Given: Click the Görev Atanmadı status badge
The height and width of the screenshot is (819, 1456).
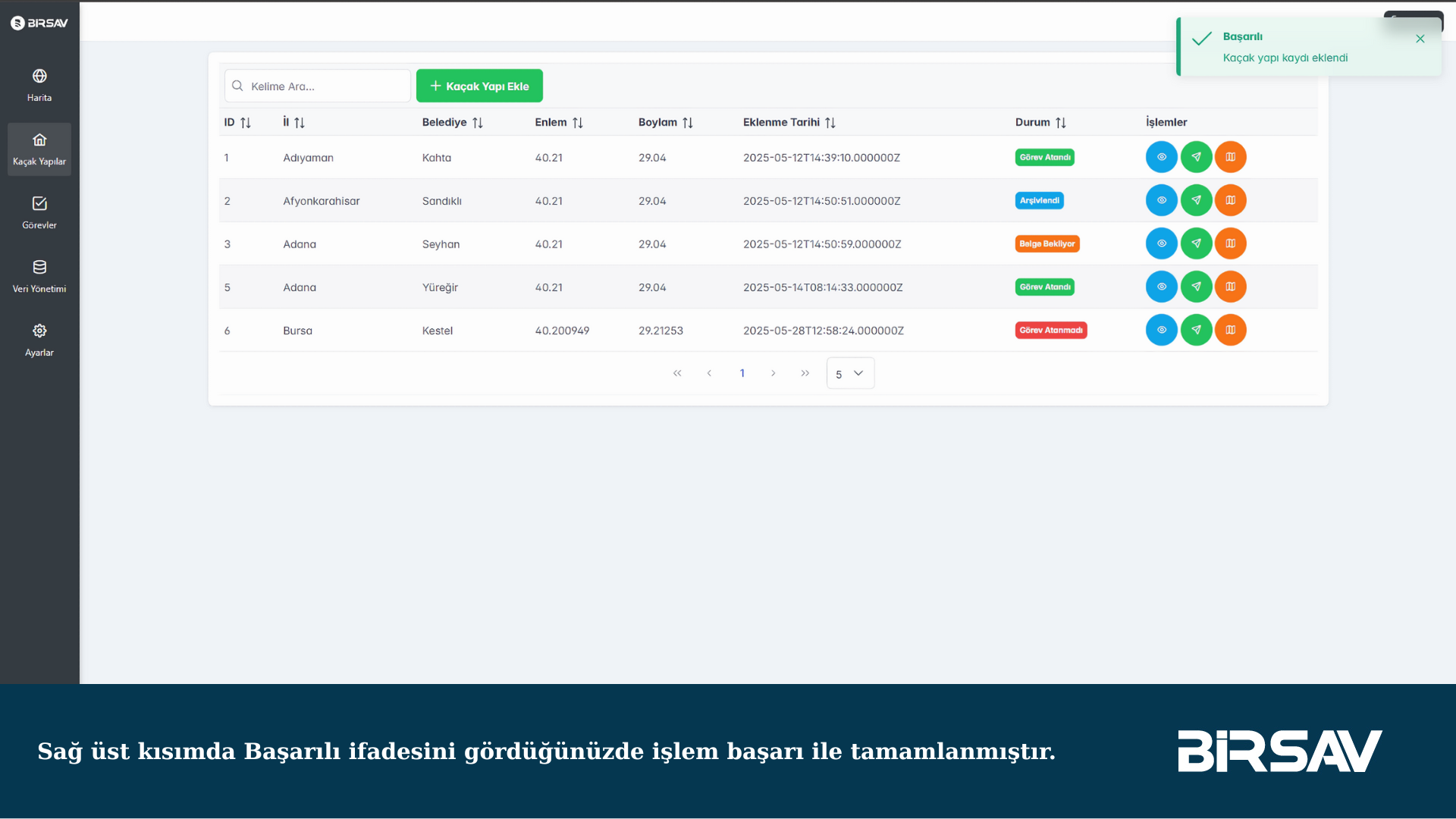Looking at the screenshot, I should [x=1051, y=330].
